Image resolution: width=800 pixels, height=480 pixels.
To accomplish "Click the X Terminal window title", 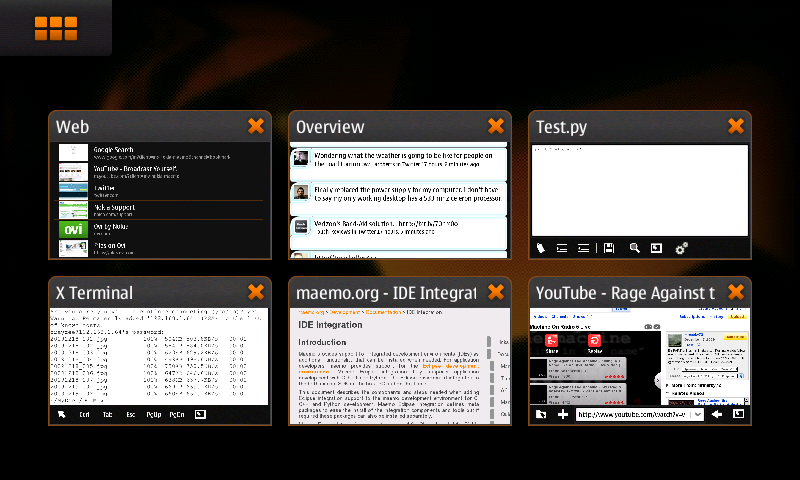I will pos(94,293).
